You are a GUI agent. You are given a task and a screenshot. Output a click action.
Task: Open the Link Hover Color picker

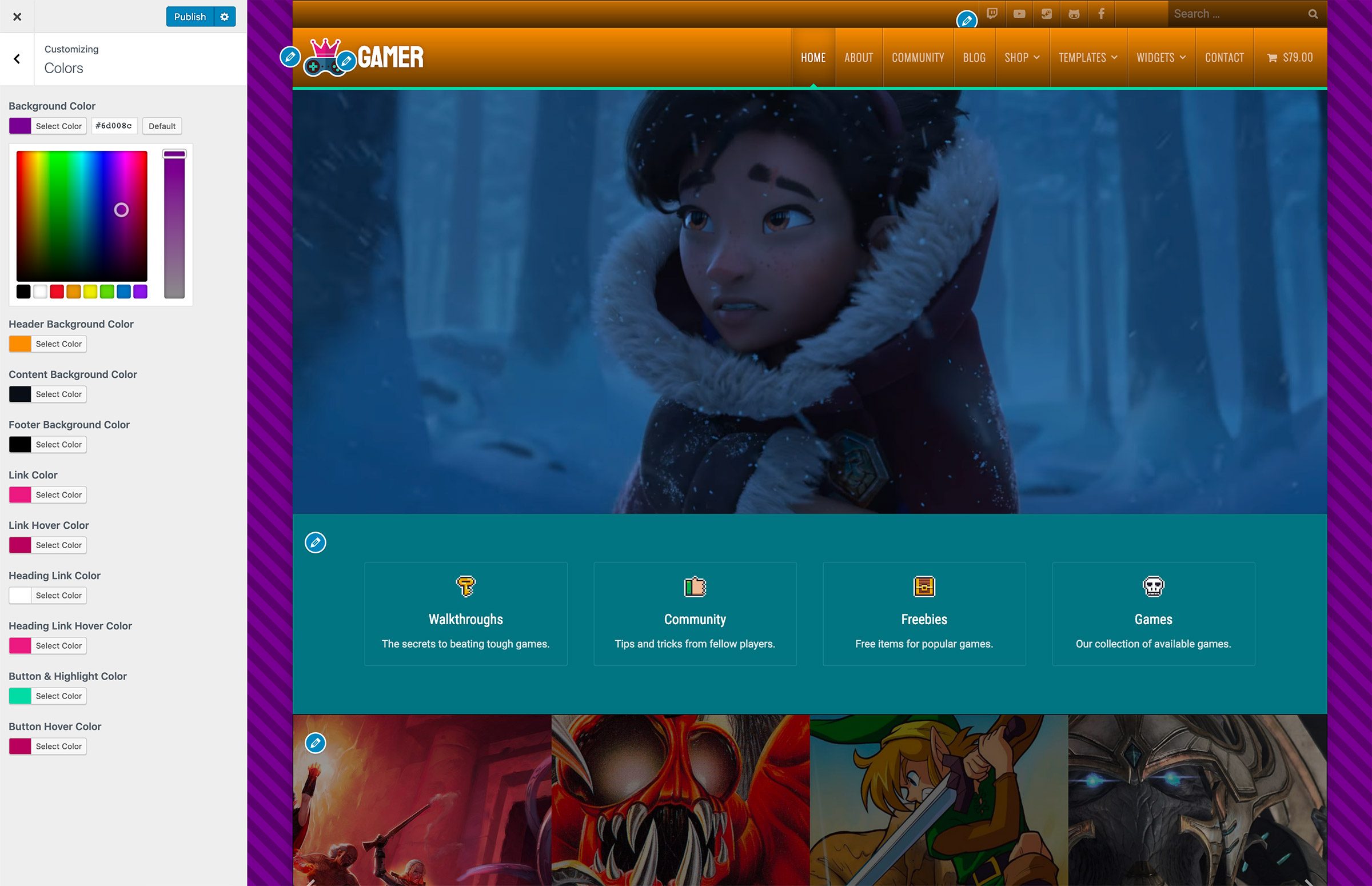[x=48, y=545]
